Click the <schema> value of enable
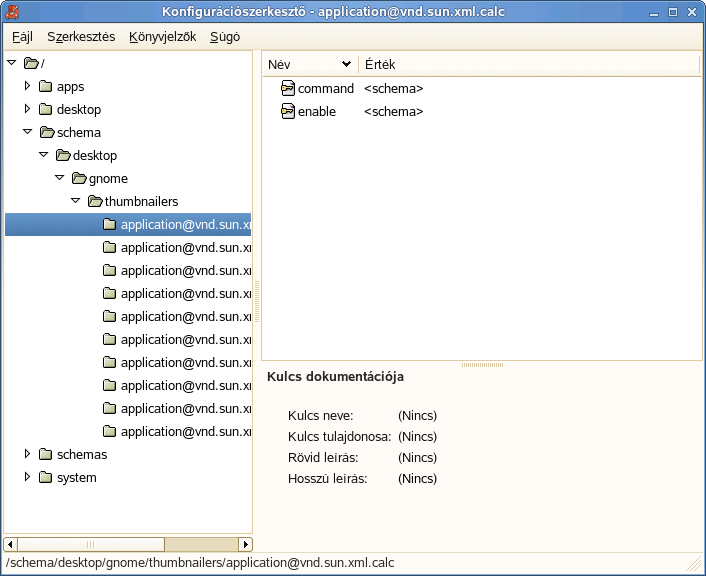This screenshot has height=576, width=706. tap(394, 112)
